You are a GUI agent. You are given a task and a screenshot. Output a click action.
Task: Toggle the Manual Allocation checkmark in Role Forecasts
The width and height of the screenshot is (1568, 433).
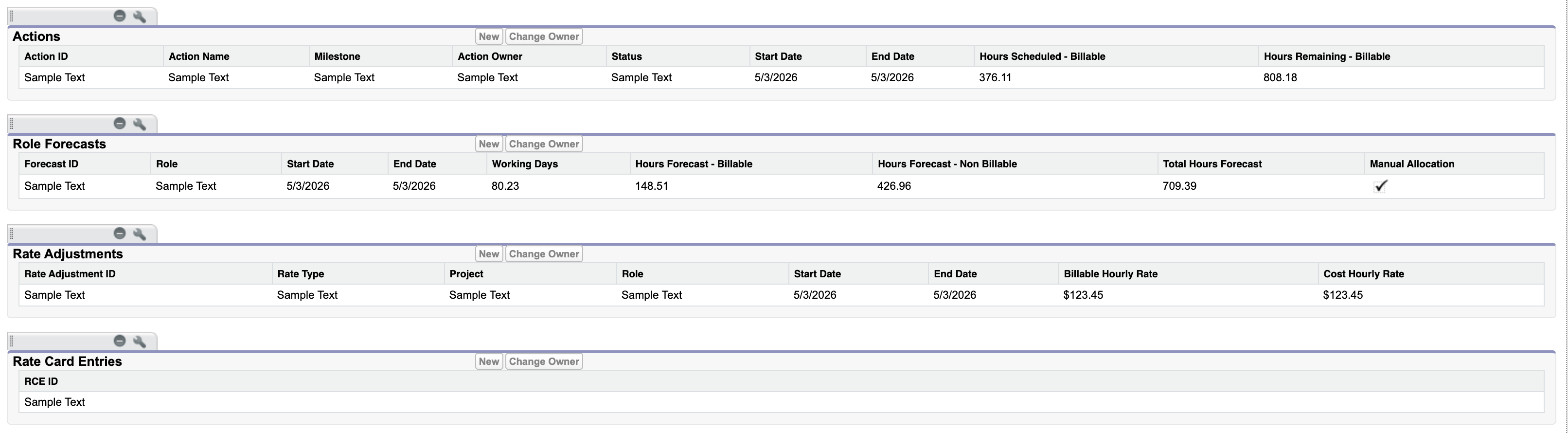1381,186
